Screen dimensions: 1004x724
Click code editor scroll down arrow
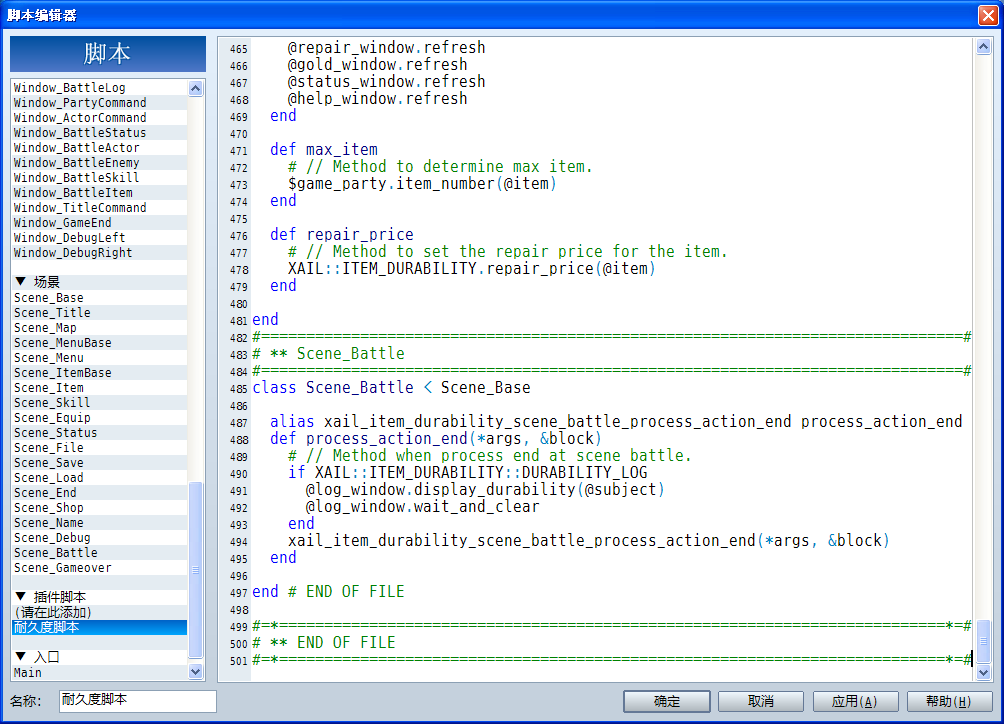pyautogui.click(x=984, y=672)
